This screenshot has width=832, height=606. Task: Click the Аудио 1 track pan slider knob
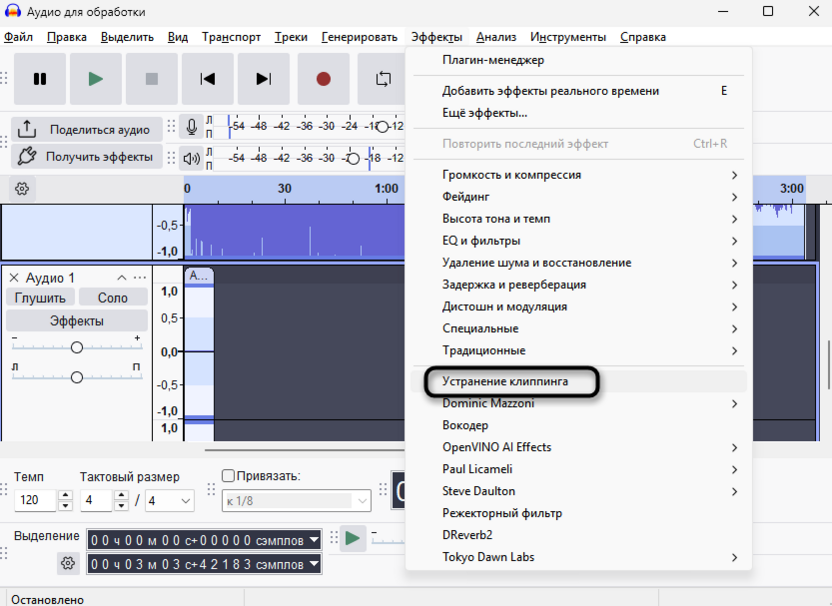coord(77,377)
